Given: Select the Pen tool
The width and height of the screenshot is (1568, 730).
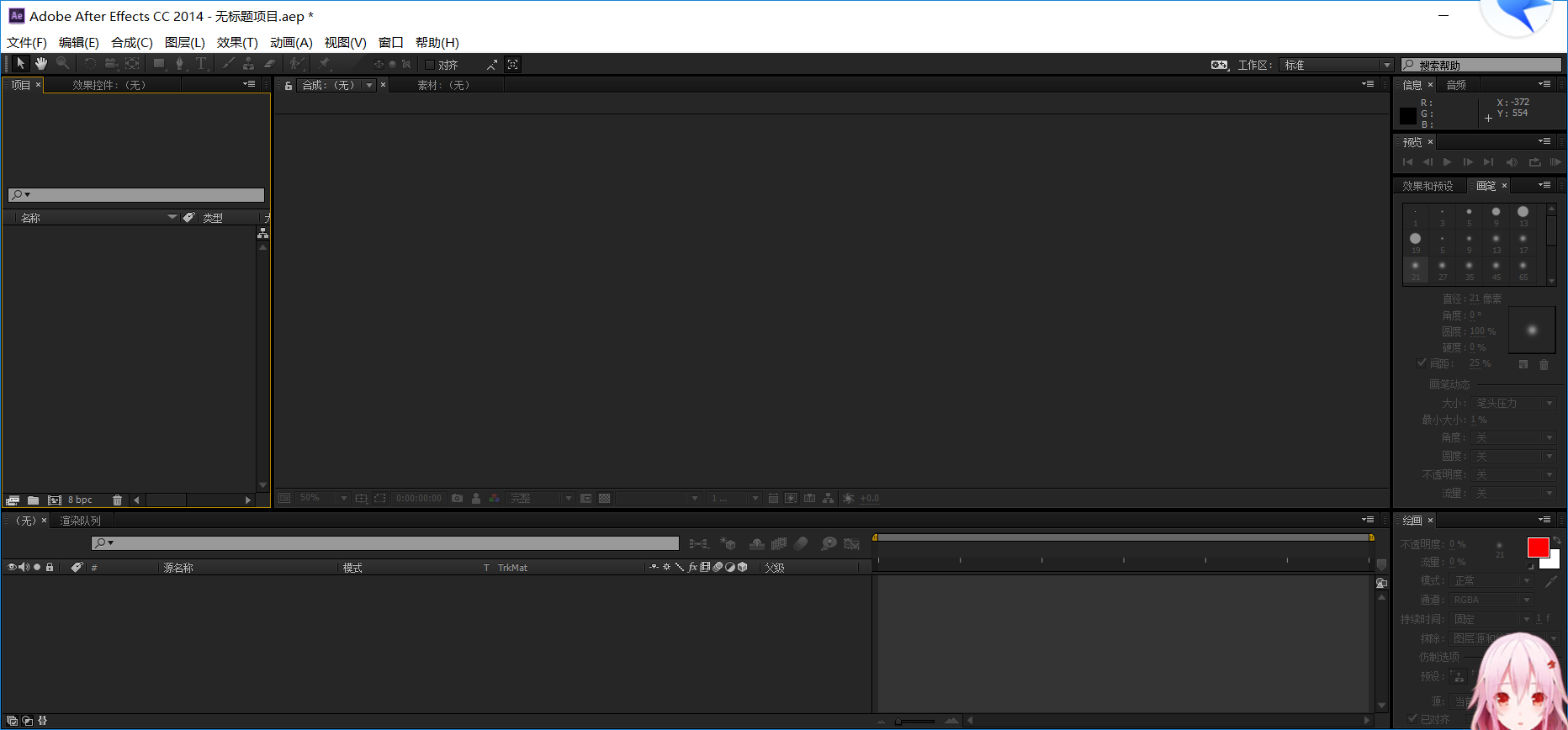Looking at the screenshot, I should (179, 64).
